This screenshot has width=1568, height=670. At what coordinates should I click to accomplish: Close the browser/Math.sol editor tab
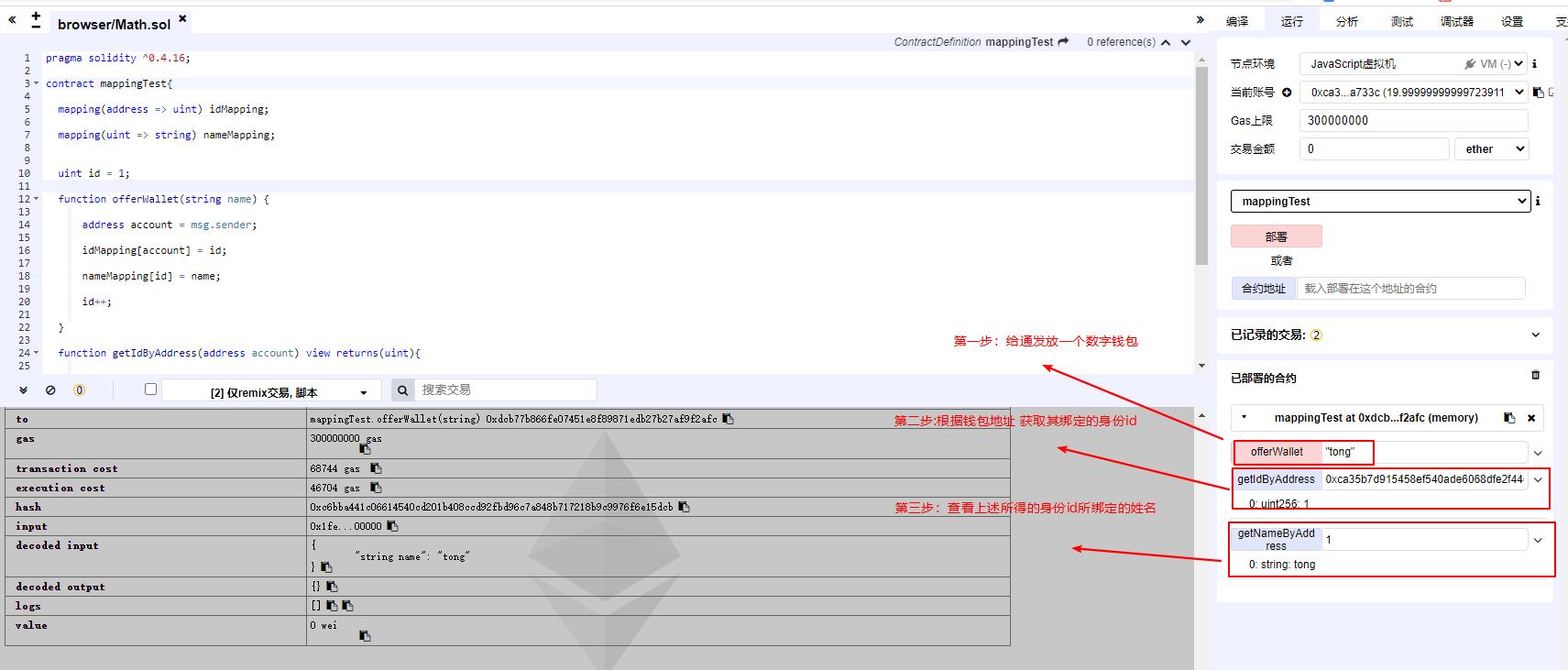tap(182, 17)
